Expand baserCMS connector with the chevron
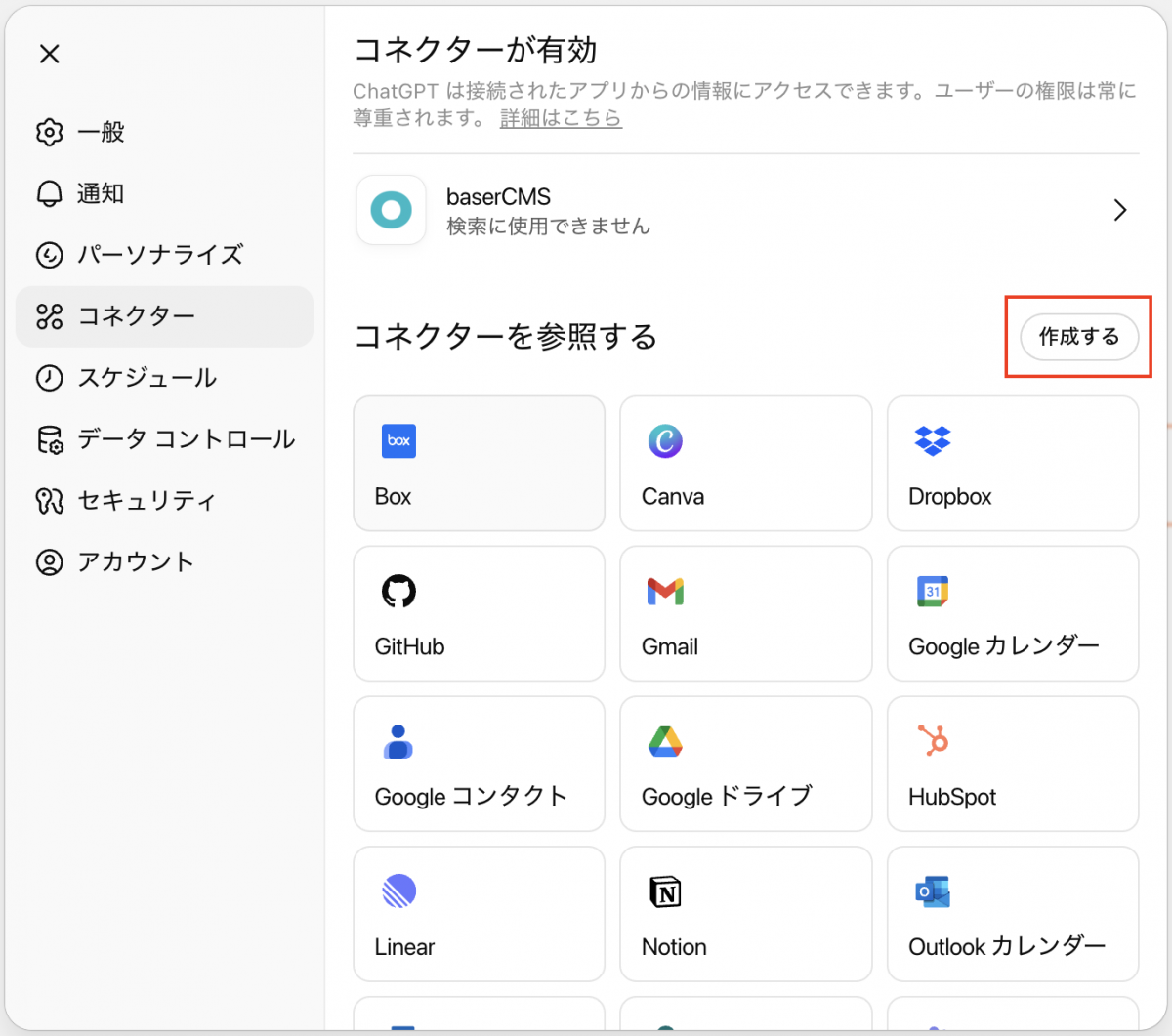Image resolution: width=1172 pixels, height=1036 pixels. pyautogui.click(x=1120, y=210)
